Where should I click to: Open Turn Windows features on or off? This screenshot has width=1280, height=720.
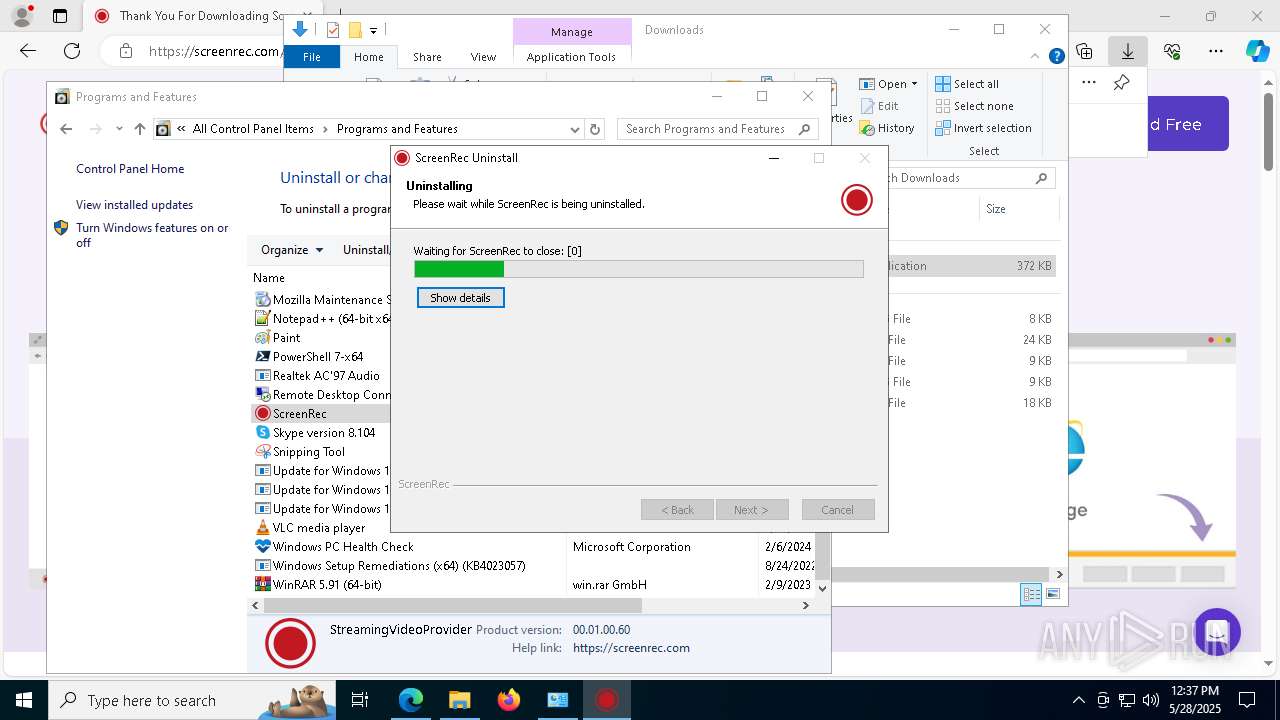pos(152,235)
